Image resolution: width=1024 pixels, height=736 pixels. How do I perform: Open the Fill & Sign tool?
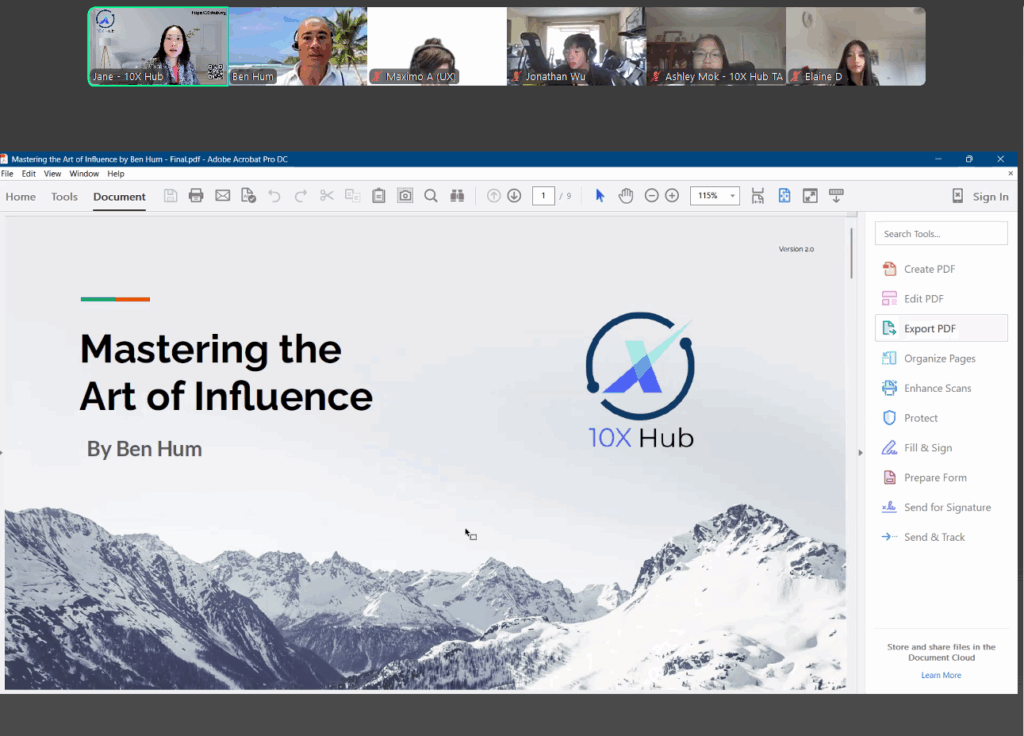click(x=941, y=447)
